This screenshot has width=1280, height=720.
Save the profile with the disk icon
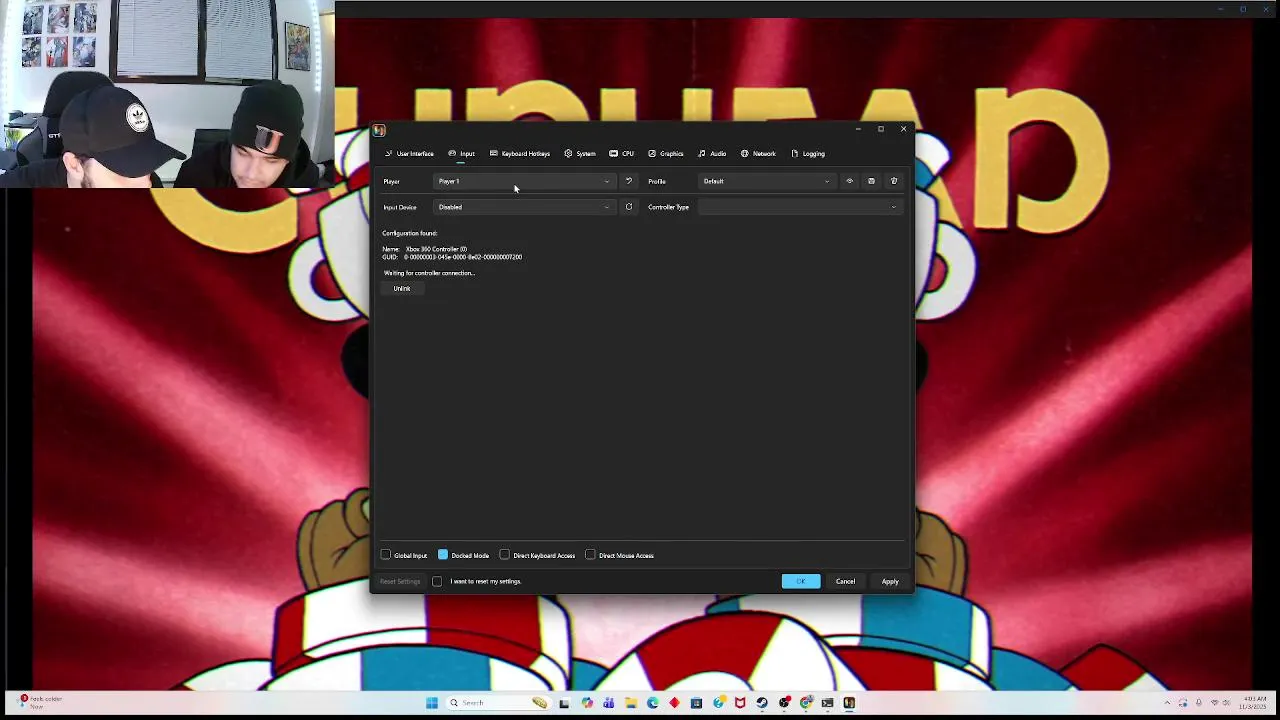pyautogui.click(x=871, y=181)
